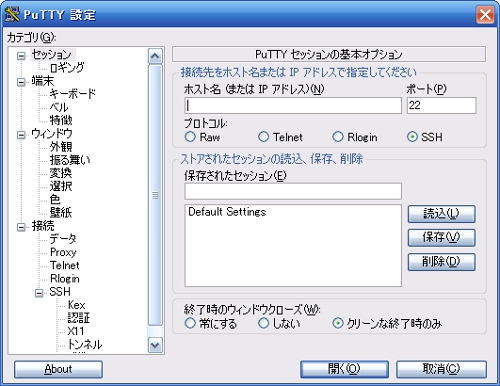
Task: Open 特徴 category
Action: point(61,120)
